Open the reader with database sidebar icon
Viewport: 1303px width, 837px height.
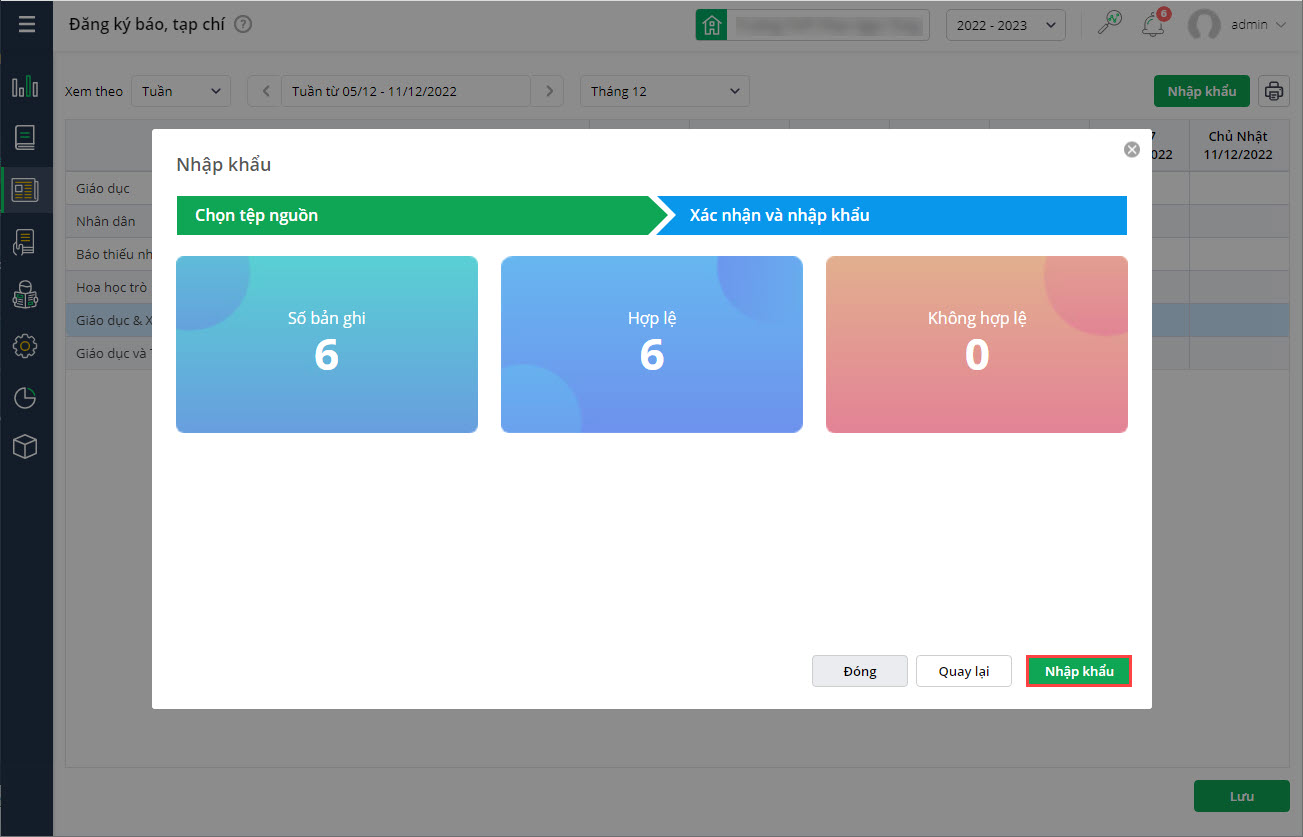pyautogui.click(x=25, y=295)
